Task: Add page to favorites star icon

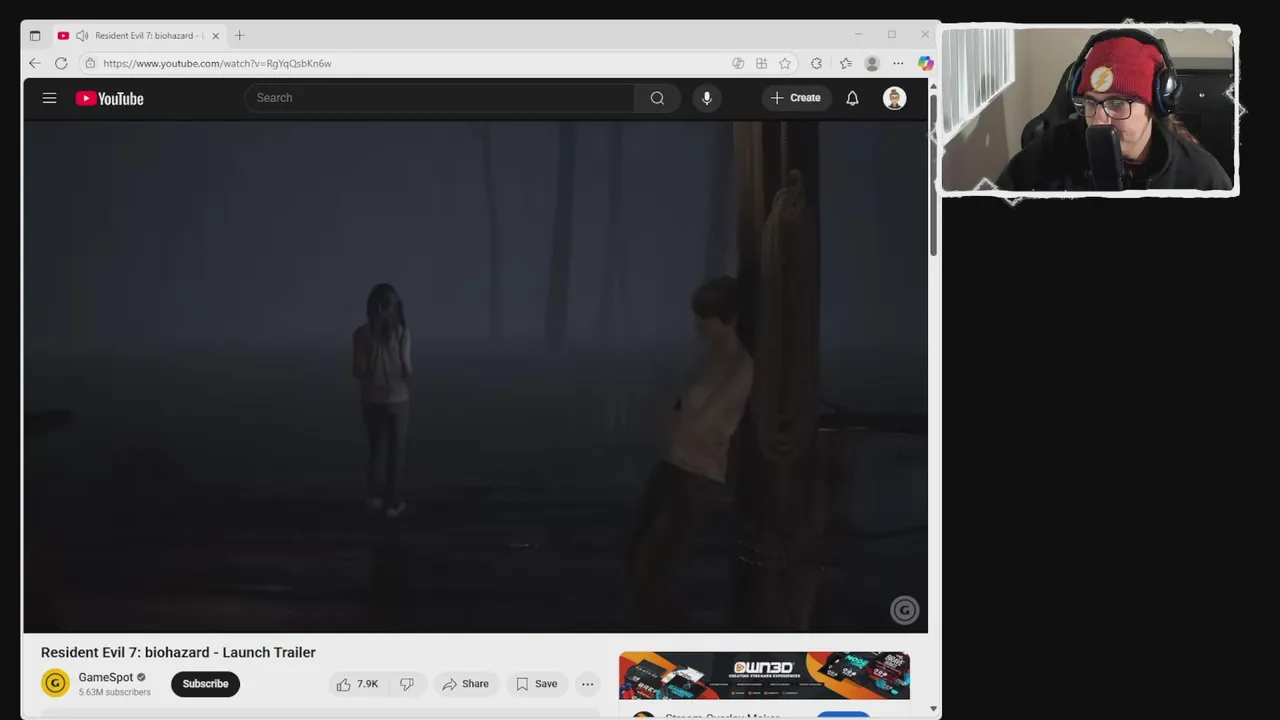Action: [x=785, y=63]
